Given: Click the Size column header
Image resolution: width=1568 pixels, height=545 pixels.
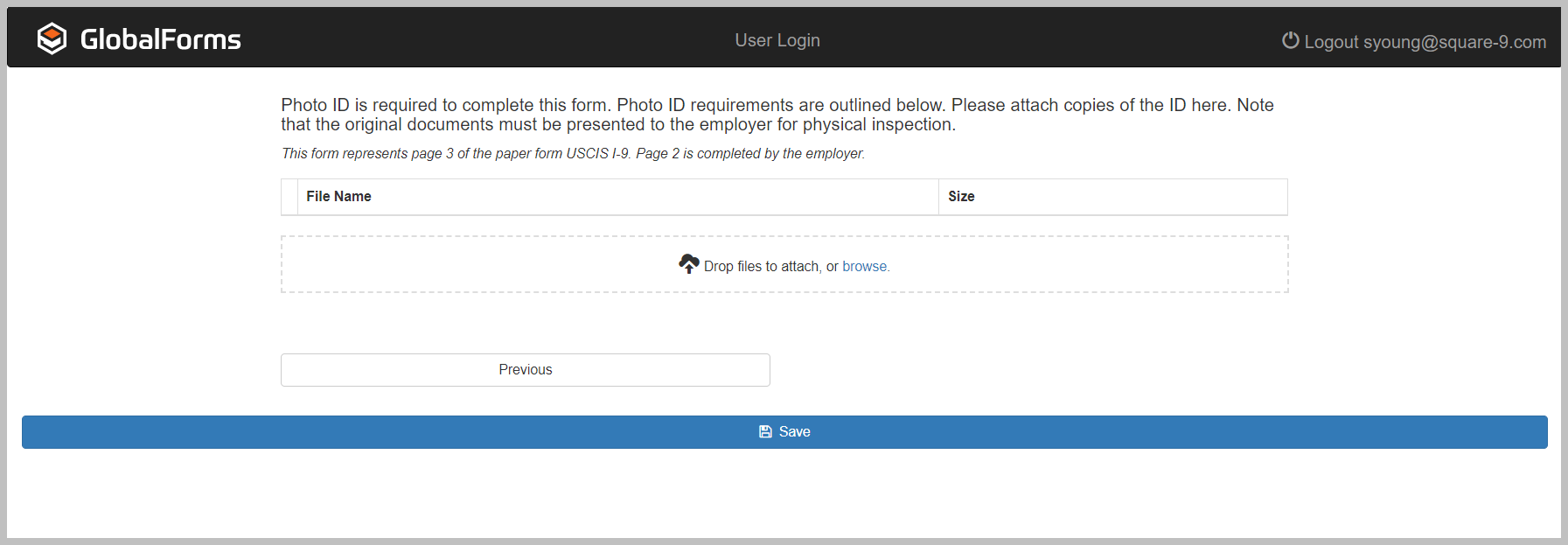Looking at the screenshot, I should coord(961,197).
